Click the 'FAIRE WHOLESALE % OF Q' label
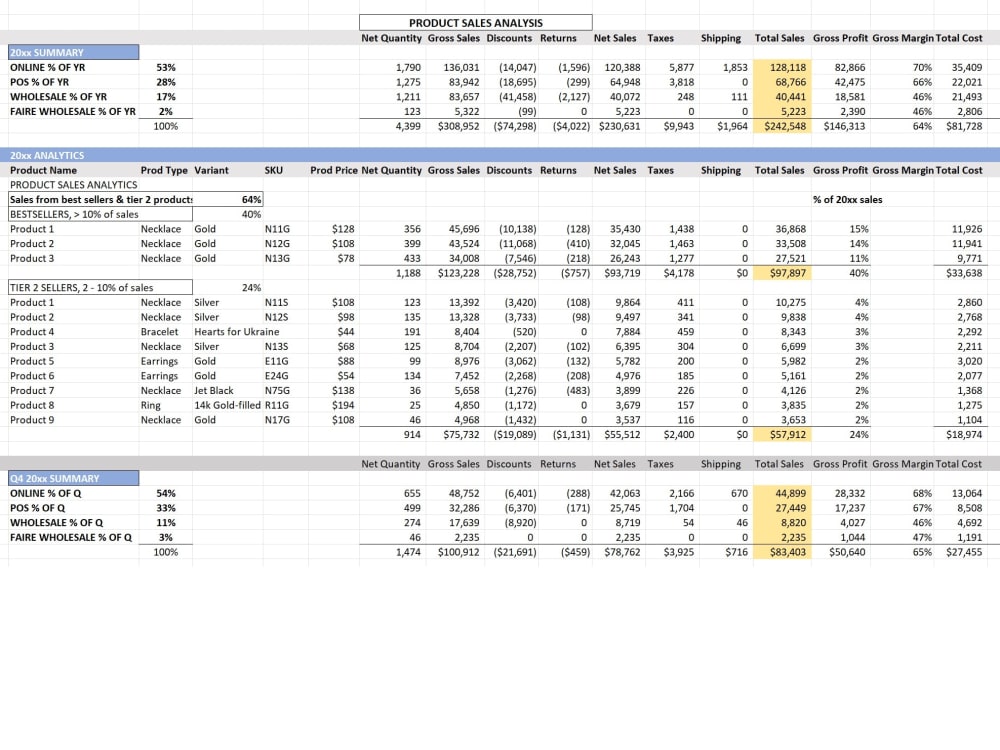 pyautogui.click(x=71, y=537)
